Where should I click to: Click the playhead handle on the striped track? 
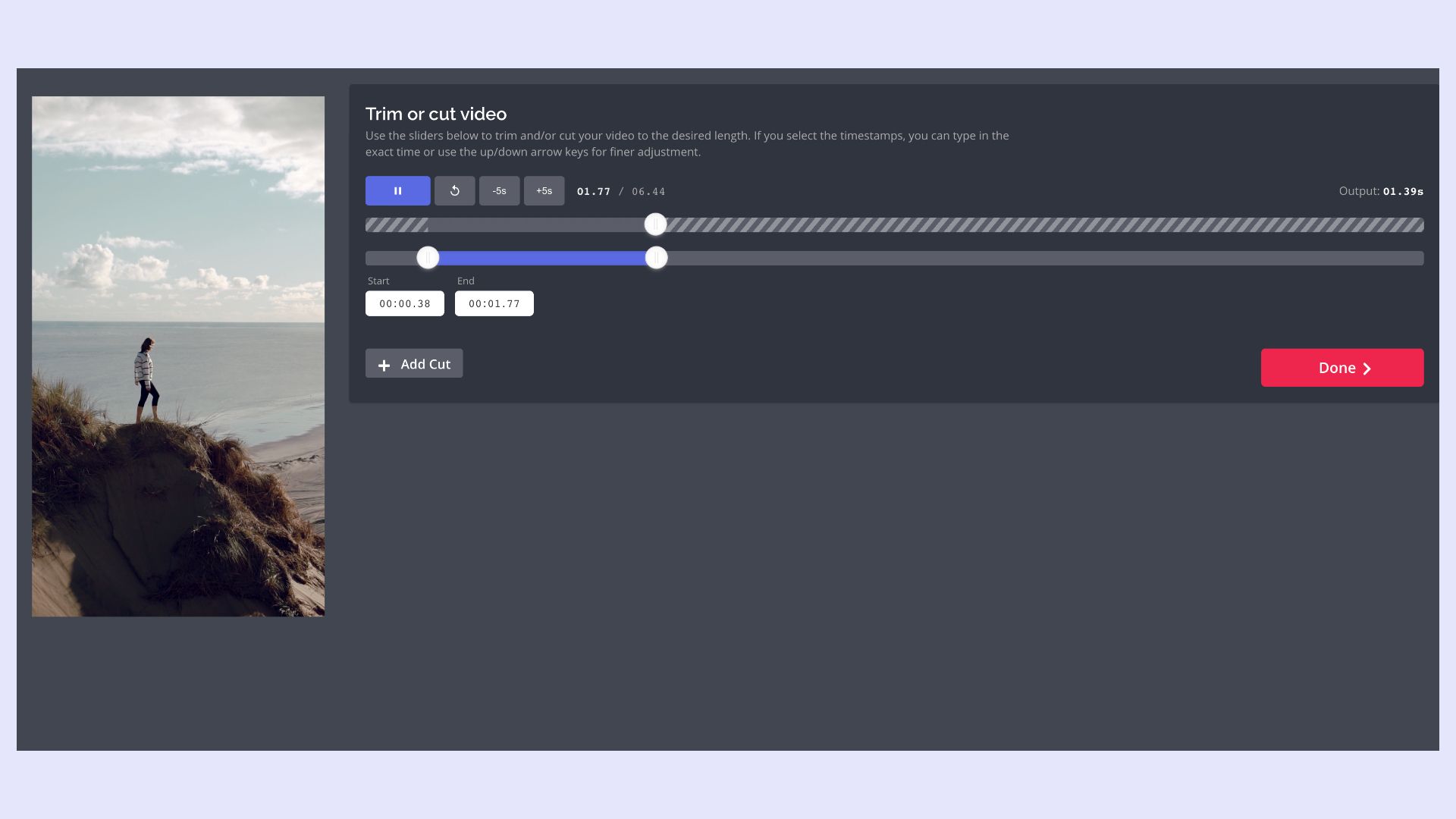(655, 224)
